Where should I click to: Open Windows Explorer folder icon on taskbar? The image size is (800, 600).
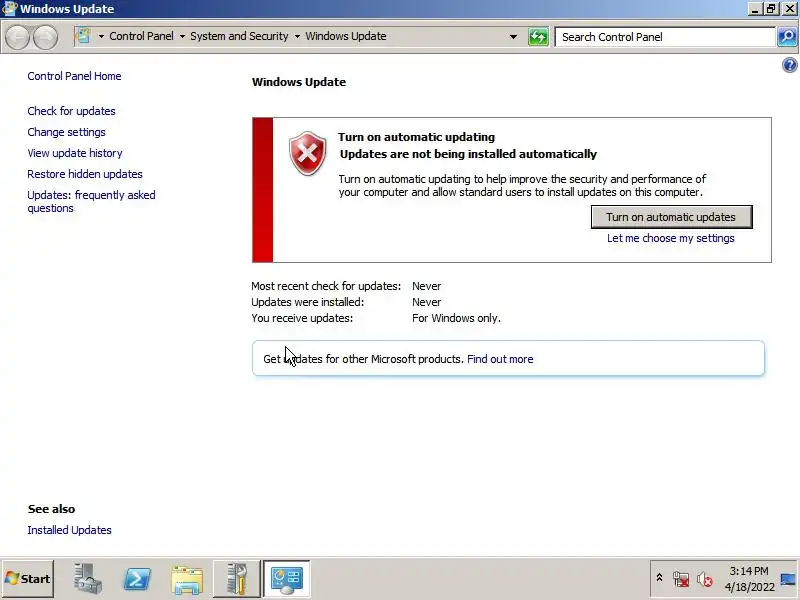pos(187,580)
